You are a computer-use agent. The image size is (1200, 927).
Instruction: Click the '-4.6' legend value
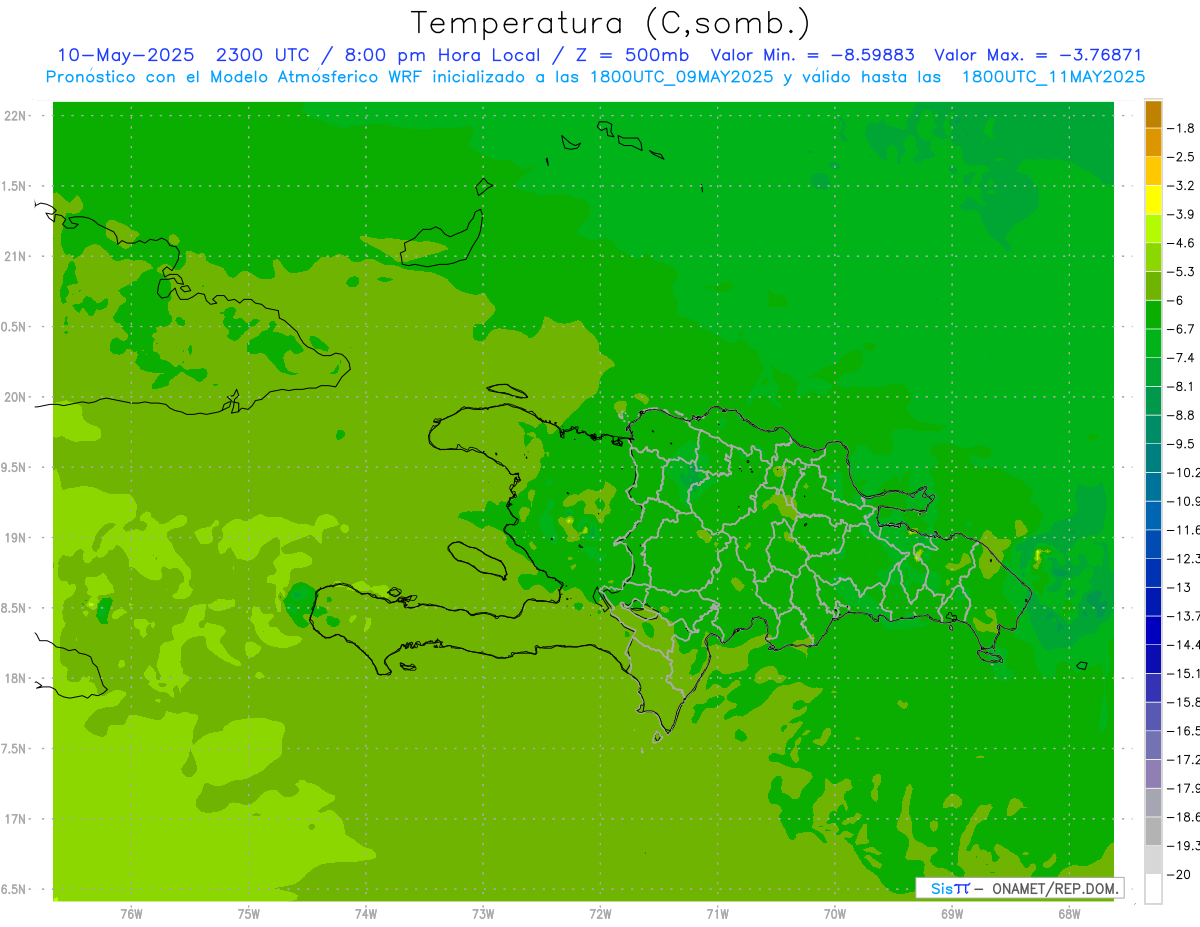(1183, 243)
